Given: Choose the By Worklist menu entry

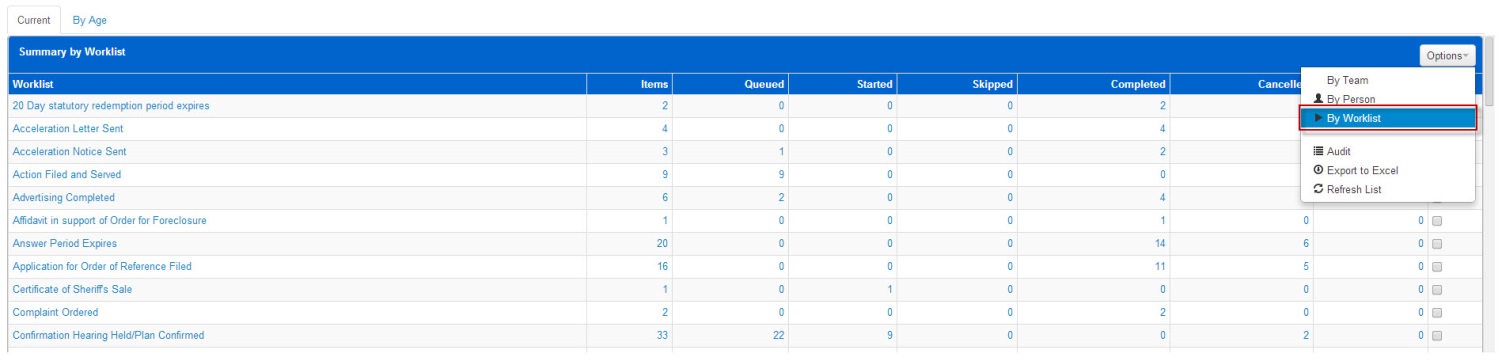Looking at the screenshot, I should coord(1388,118).
